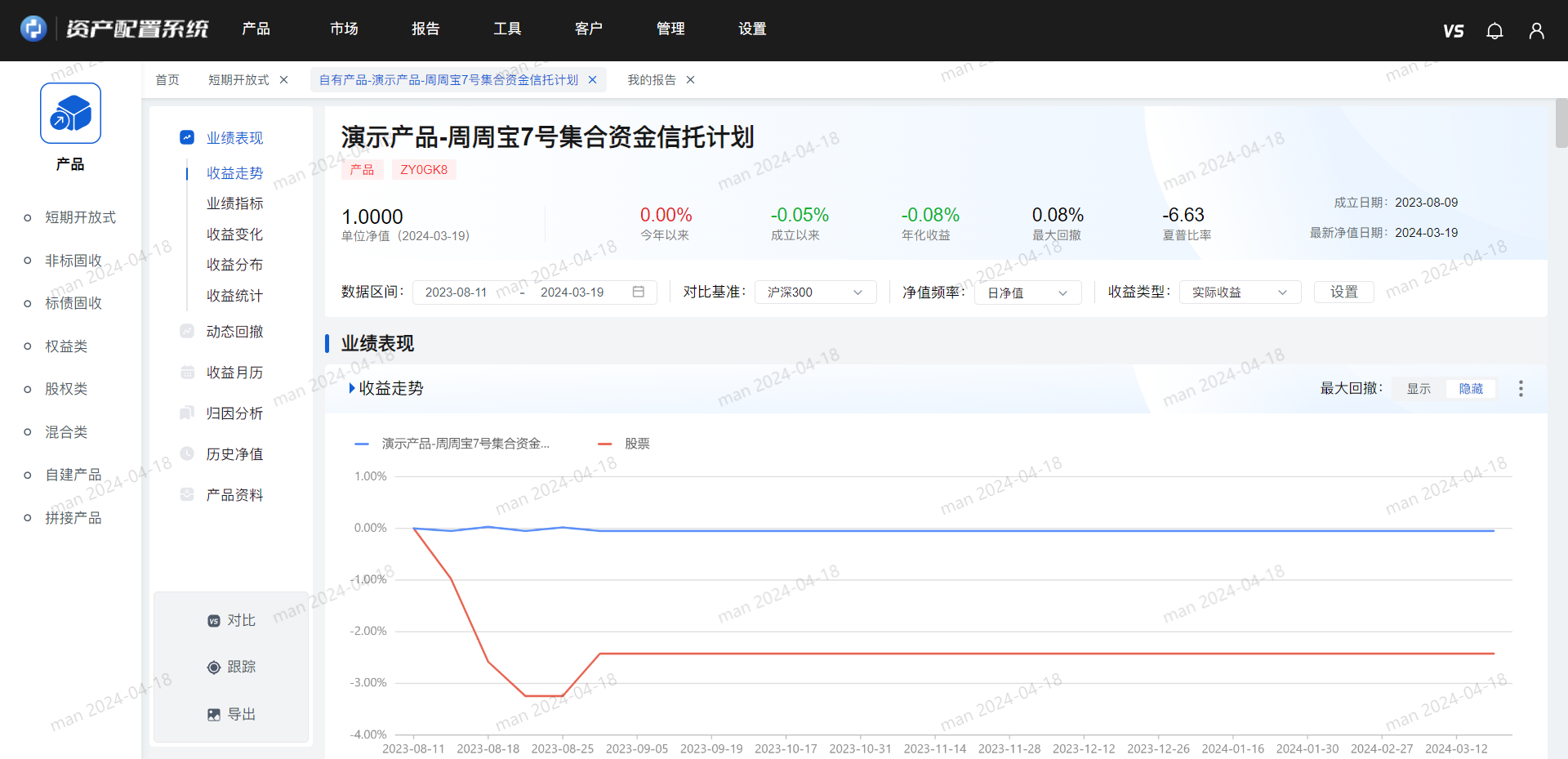Select 收益走势 in the side menu
Screen dimensions: 1568x759
tap(234, 173)
